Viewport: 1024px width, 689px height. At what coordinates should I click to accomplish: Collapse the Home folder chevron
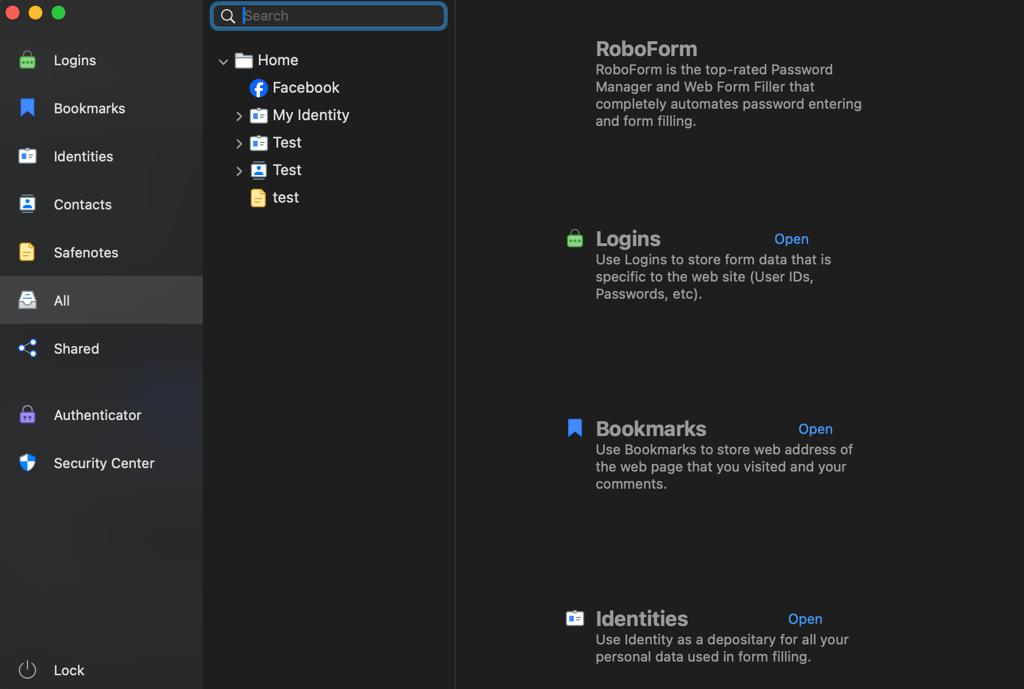pyautogui.click(x=223, y=61)
